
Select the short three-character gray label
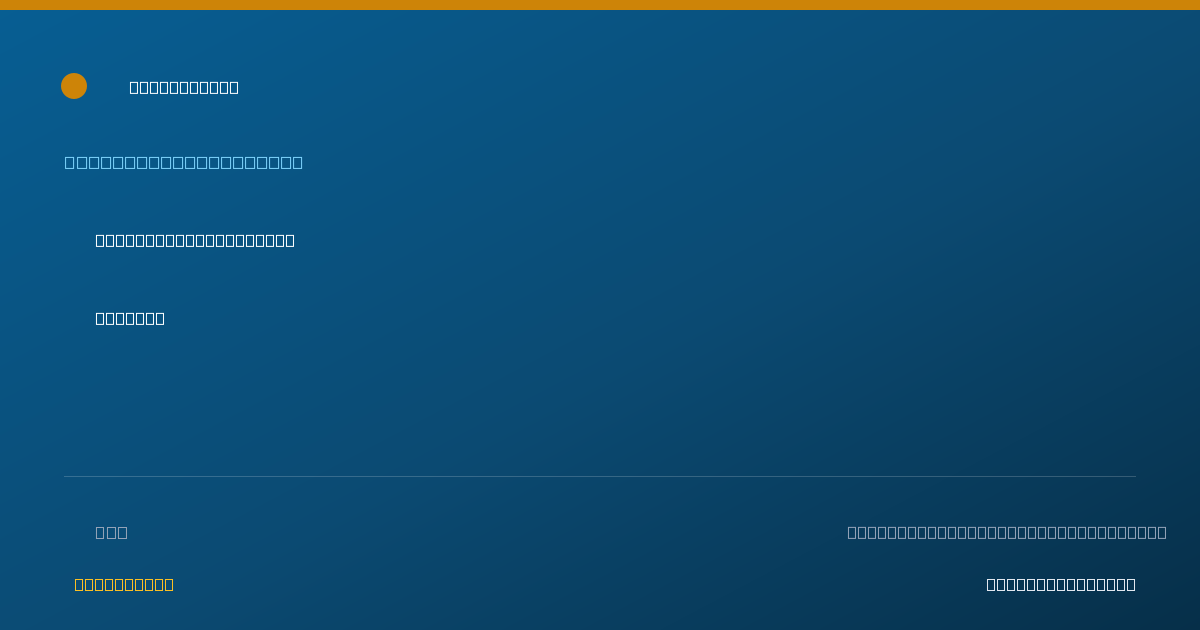click(x=112, y=532)
